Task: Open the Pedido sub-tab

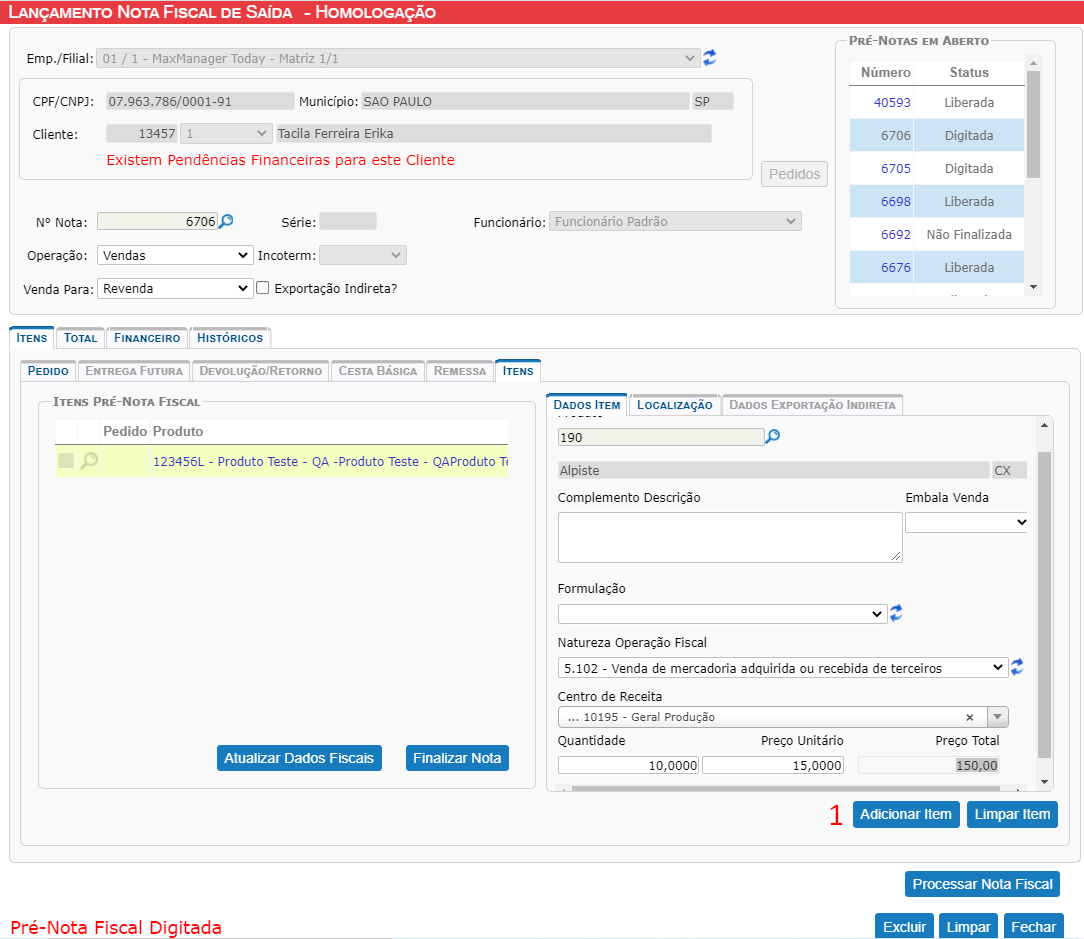Action: (x=48, y=371)
